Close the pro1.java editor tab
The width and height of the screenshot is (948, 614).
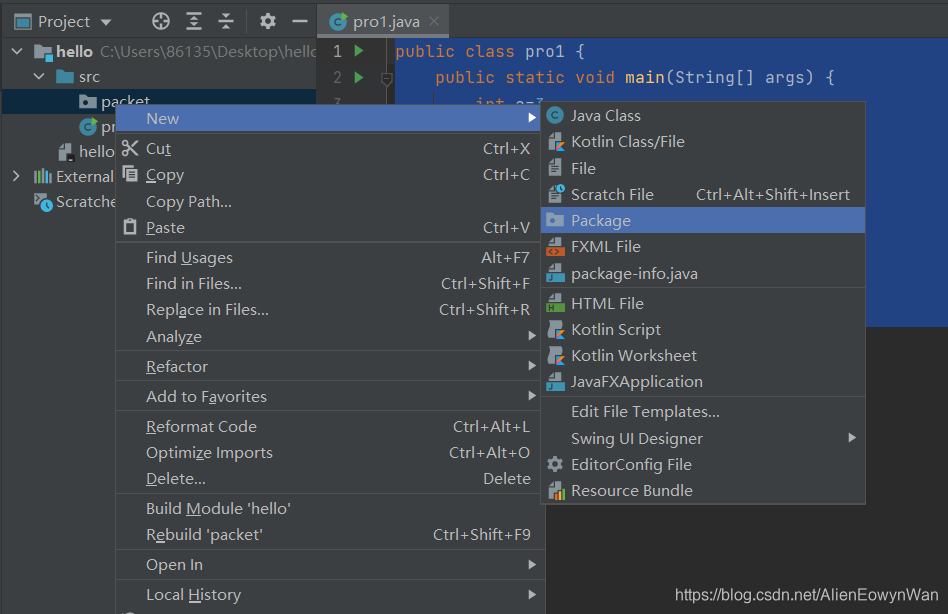click(433, 21)
